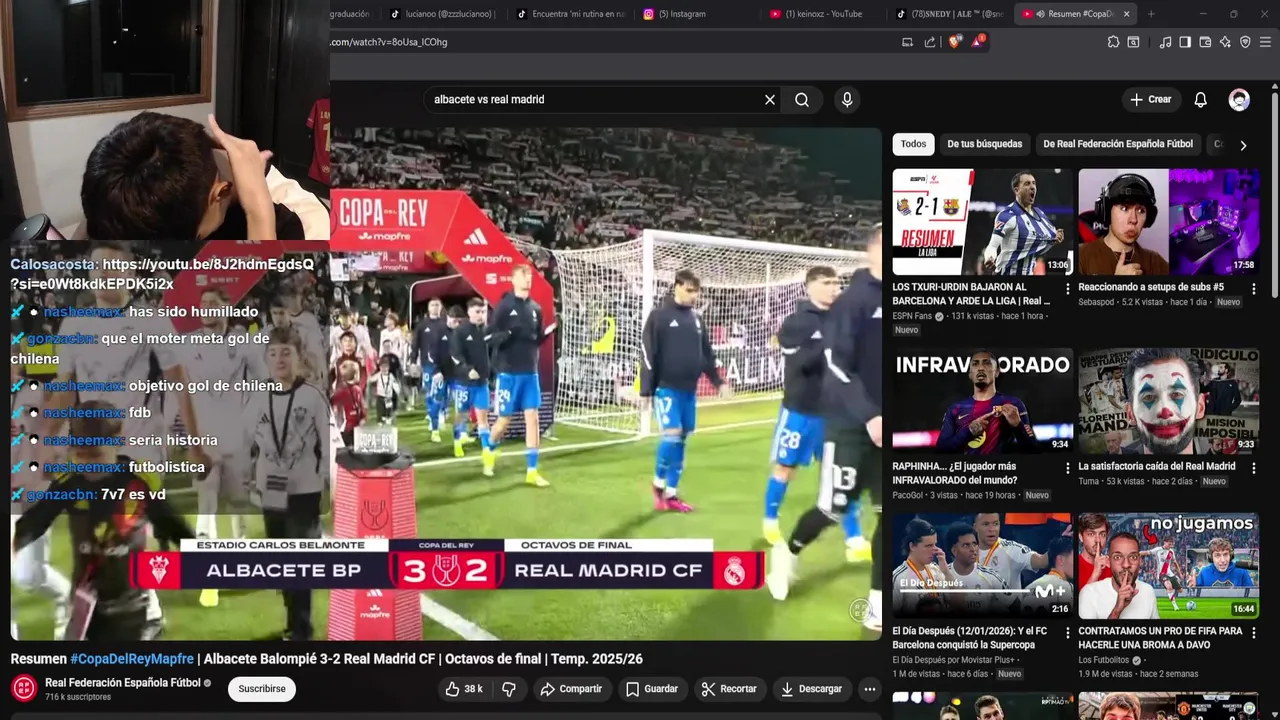Open the Barcelona 2-1 Resumen La Liga thumbnail
Image resolution: width=1280 pixels, height=720 pixels.
pyautogui.click(x=982, y=222)
